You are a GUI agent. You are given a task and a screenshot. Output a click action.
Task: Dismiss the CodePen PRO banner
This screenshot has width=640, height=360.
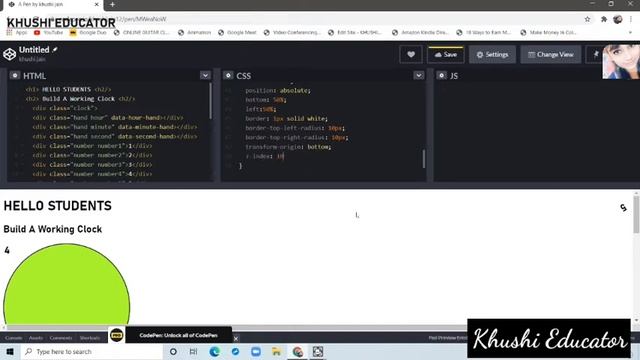[x=236, y=339]
